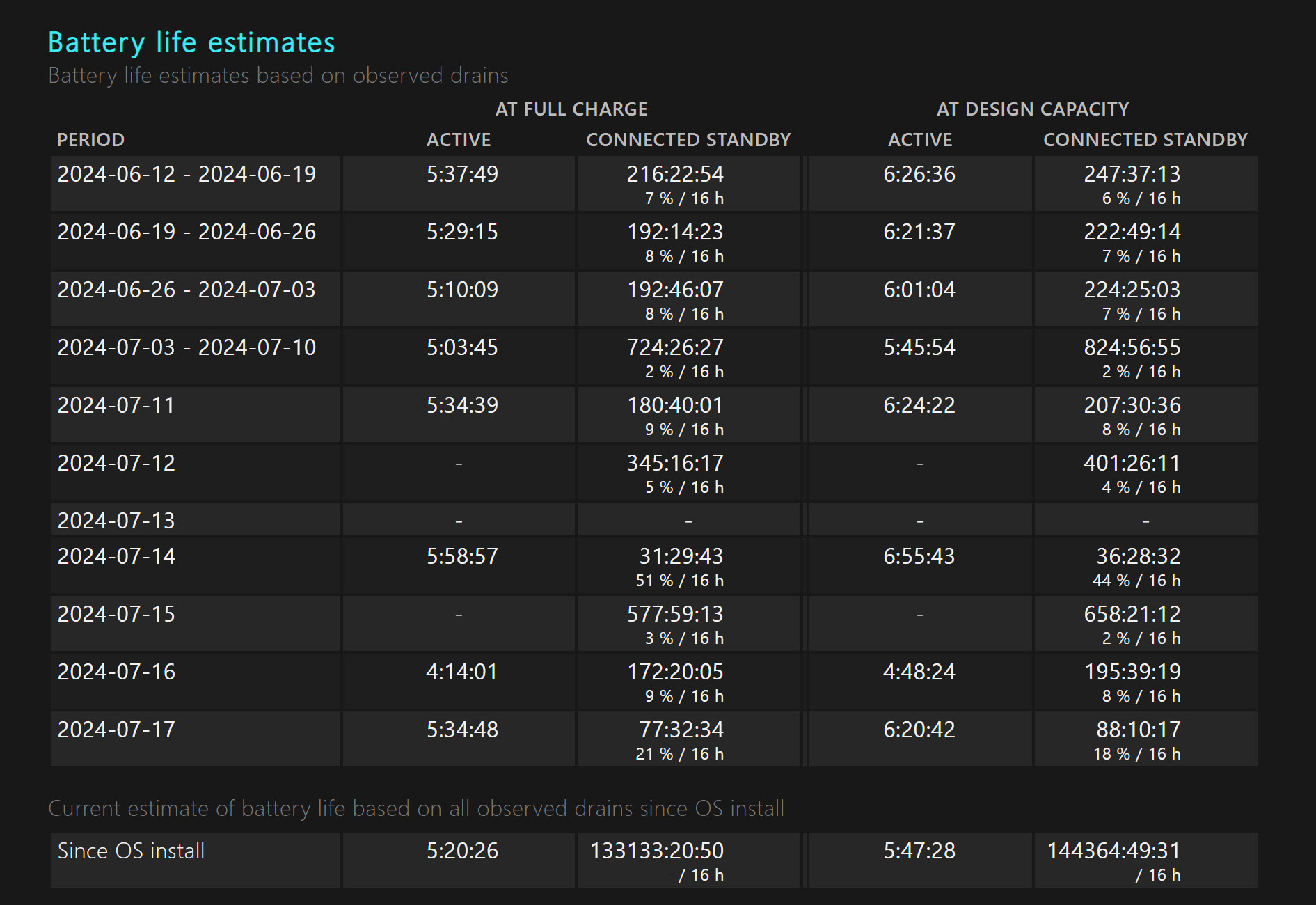Select the 2024-06-12 - 2024-06-19 period cell
Viewport: 1316px width, 905px height.
point(187,174)
